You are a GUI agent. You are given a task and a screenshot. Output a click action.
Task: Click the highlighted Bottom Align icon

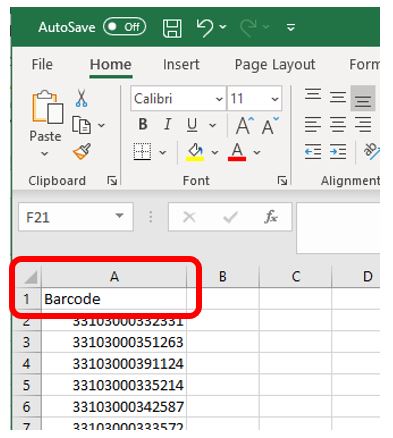363,98
